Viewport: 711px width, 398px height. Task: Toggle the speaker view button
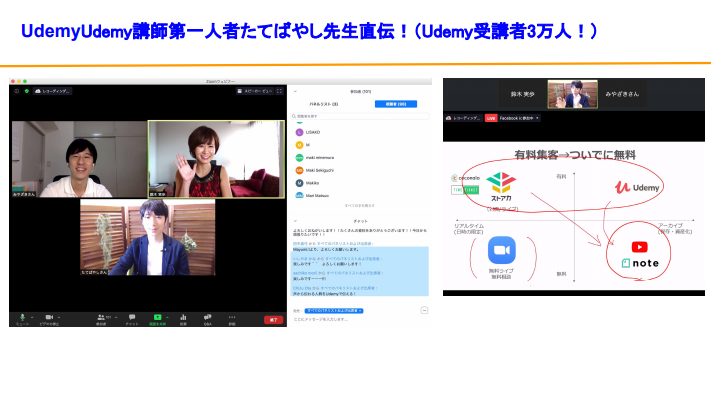[x=254, y=91]
